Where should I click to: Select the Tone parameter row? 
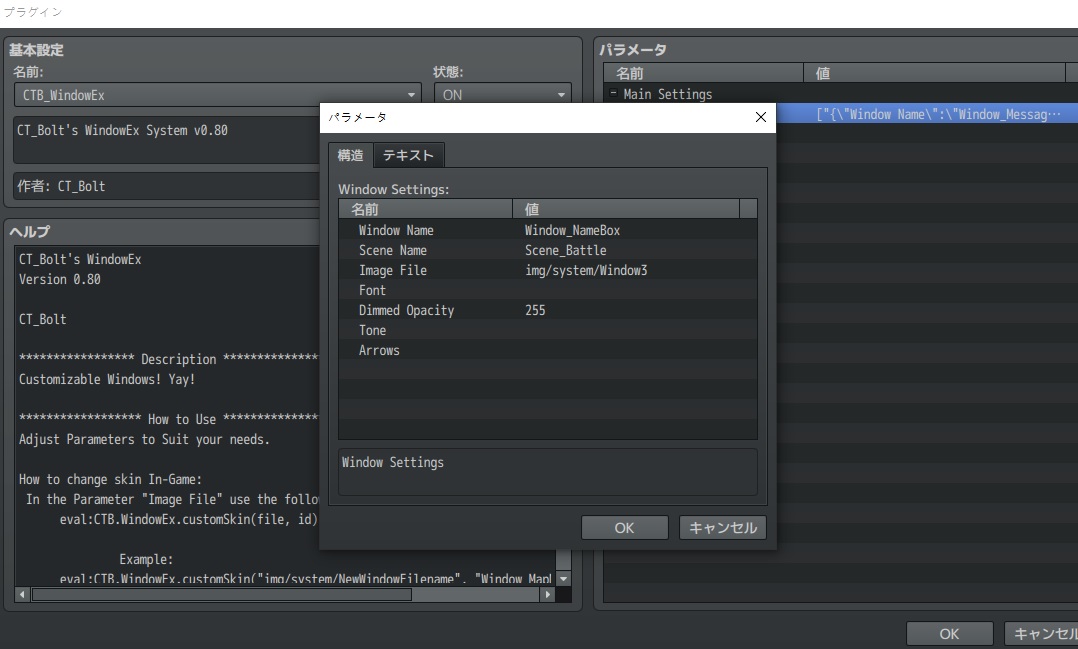coord(548,329)
